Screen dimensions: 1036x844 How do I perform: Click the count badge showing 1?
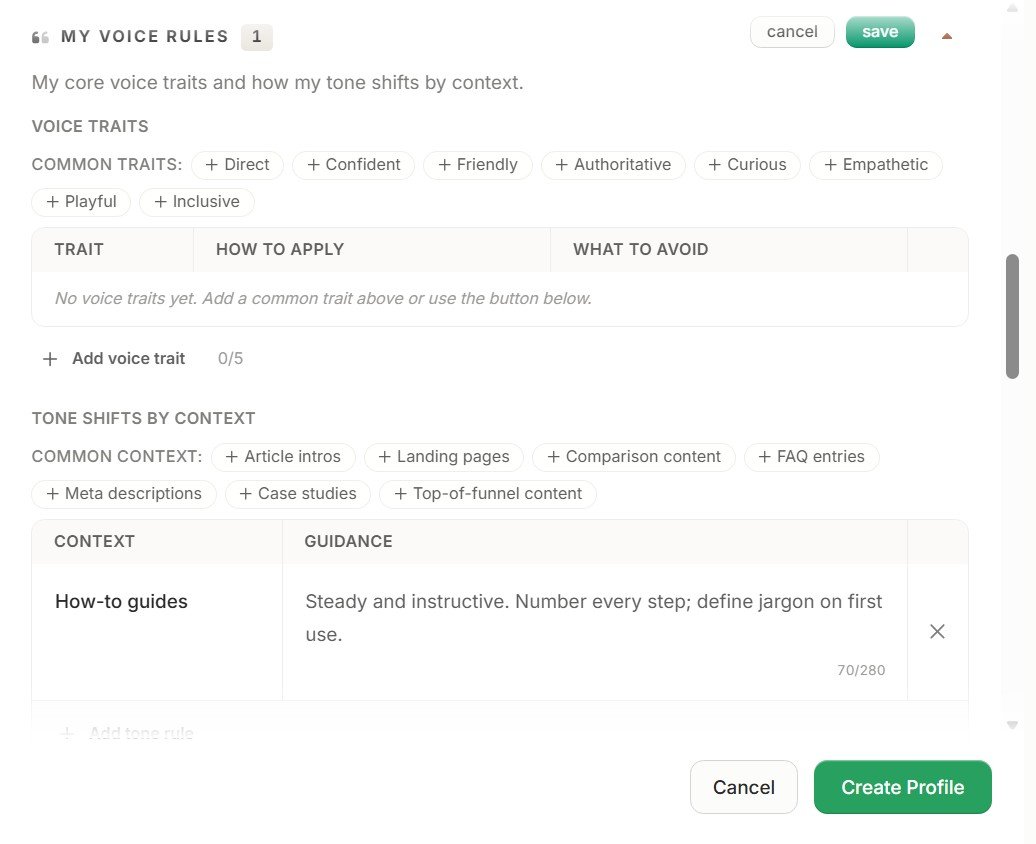(x=257, y=37)
